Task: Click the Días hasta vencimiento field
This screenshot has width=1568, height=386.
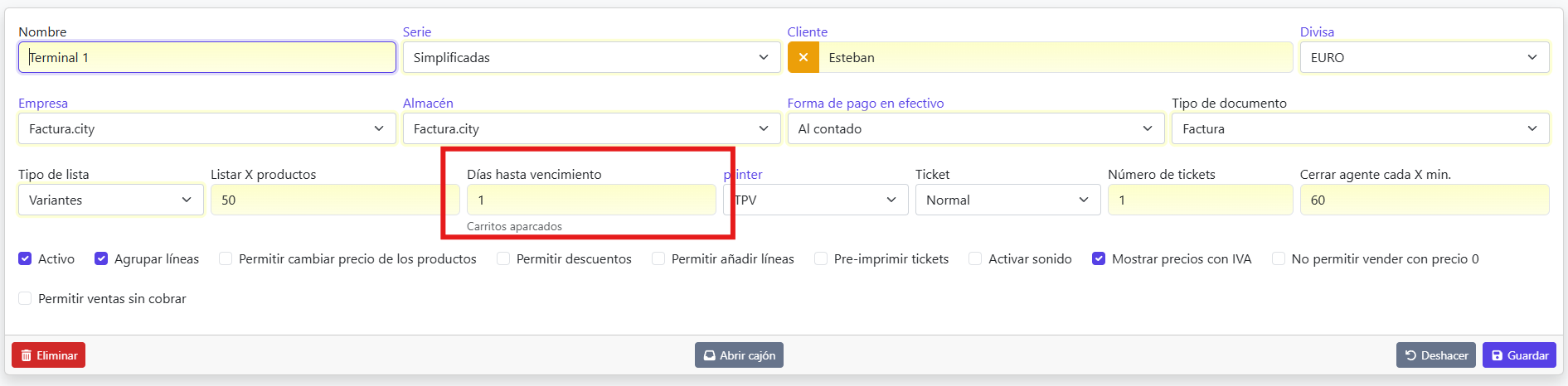Action: coord(590,200)
